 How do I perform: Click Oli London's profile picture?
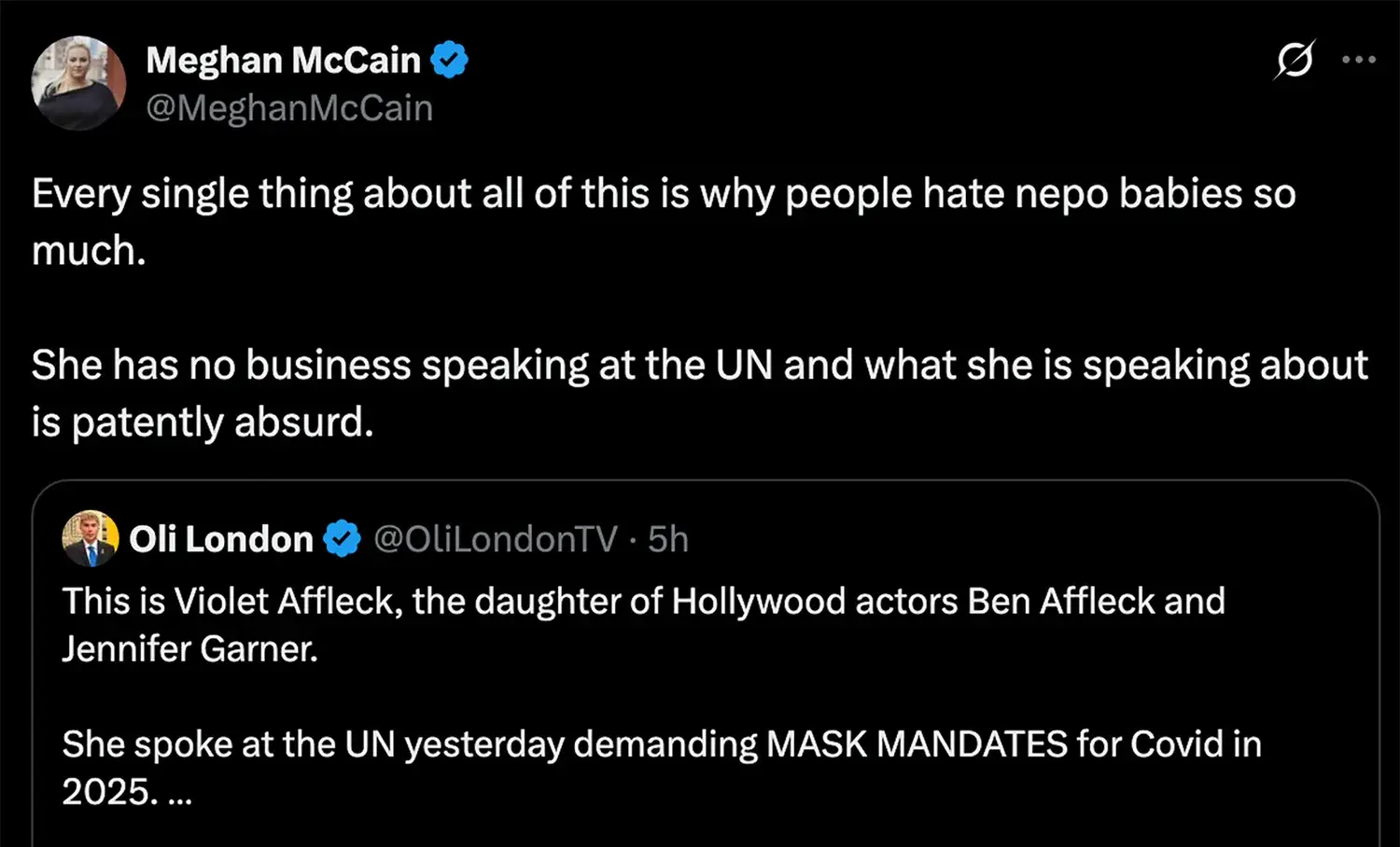tap(90, 538)
